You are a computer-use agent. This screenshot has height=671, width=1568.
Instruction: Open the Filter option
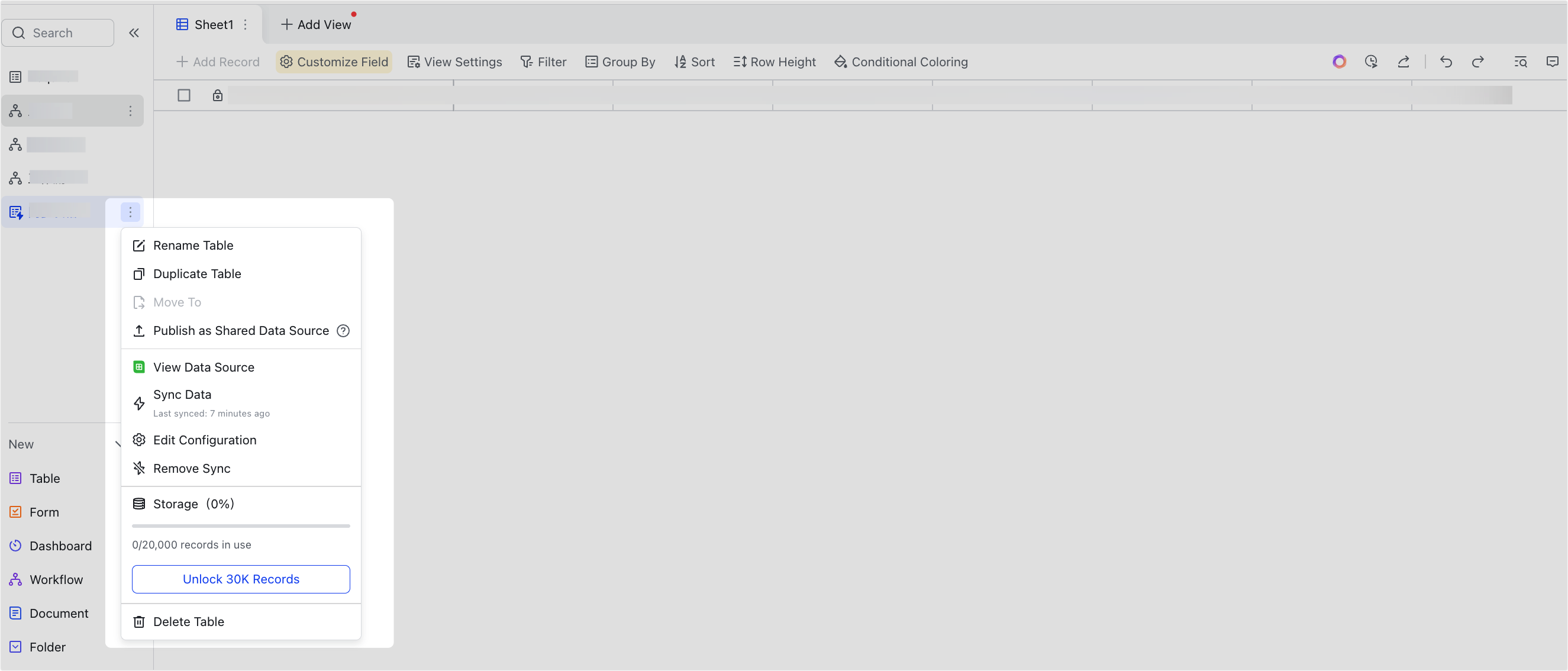(544, 62)
